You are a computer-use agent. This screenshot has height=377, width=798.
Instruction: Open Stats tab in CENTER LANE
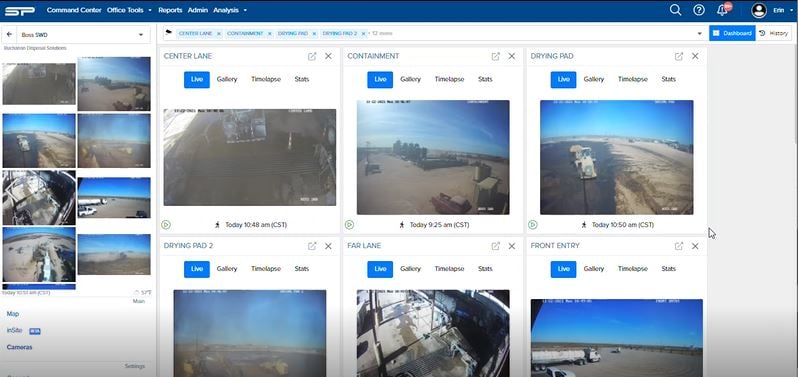tap(302, 79)
